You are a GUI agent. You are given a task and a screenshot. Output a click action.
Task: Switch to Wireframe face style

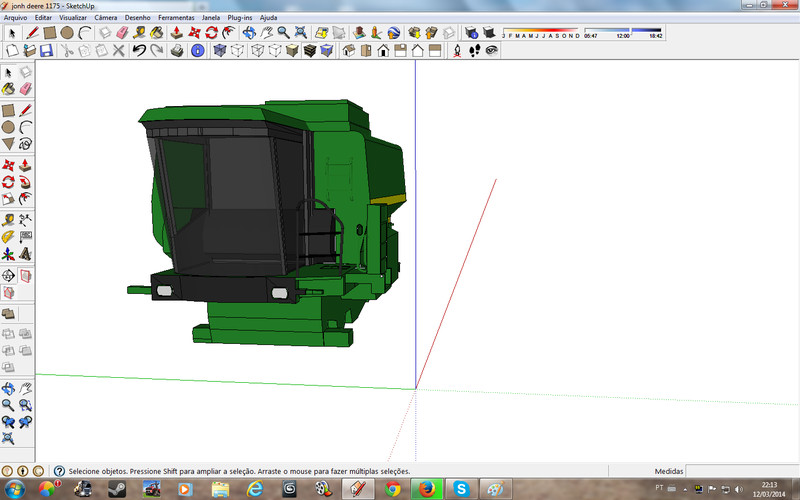[257, 50]
